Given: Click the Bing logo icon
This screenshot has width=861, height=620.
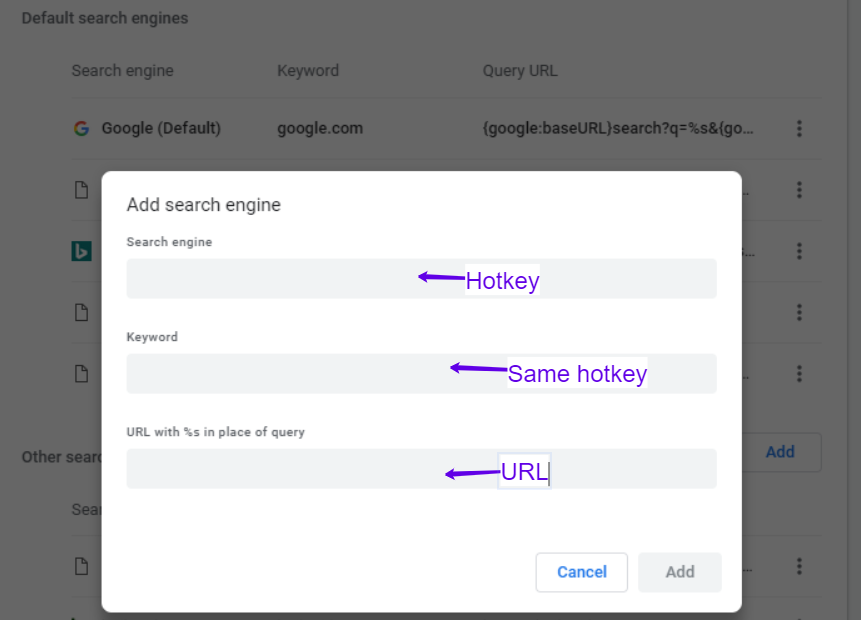Looking at the screenshot, I should (x=81, y=251).
